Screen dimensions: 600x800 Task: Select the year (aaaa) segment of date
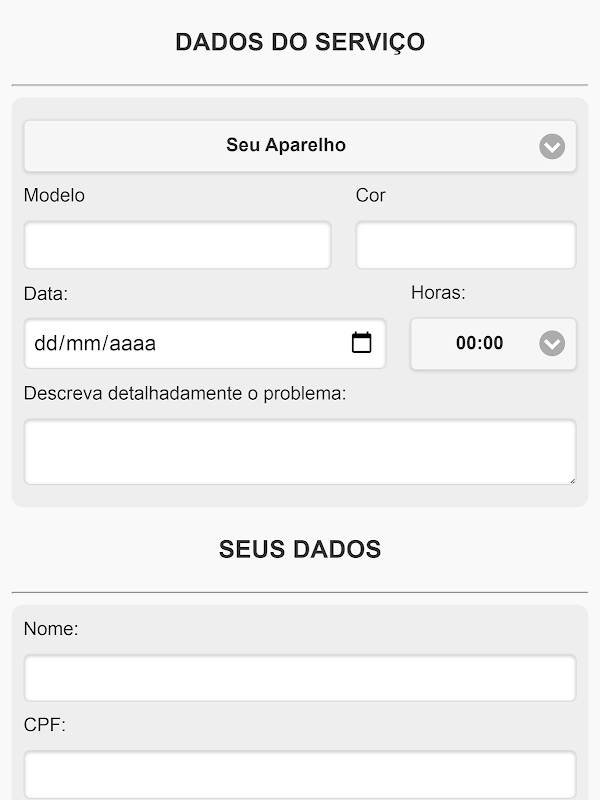(x=133, y=344)
